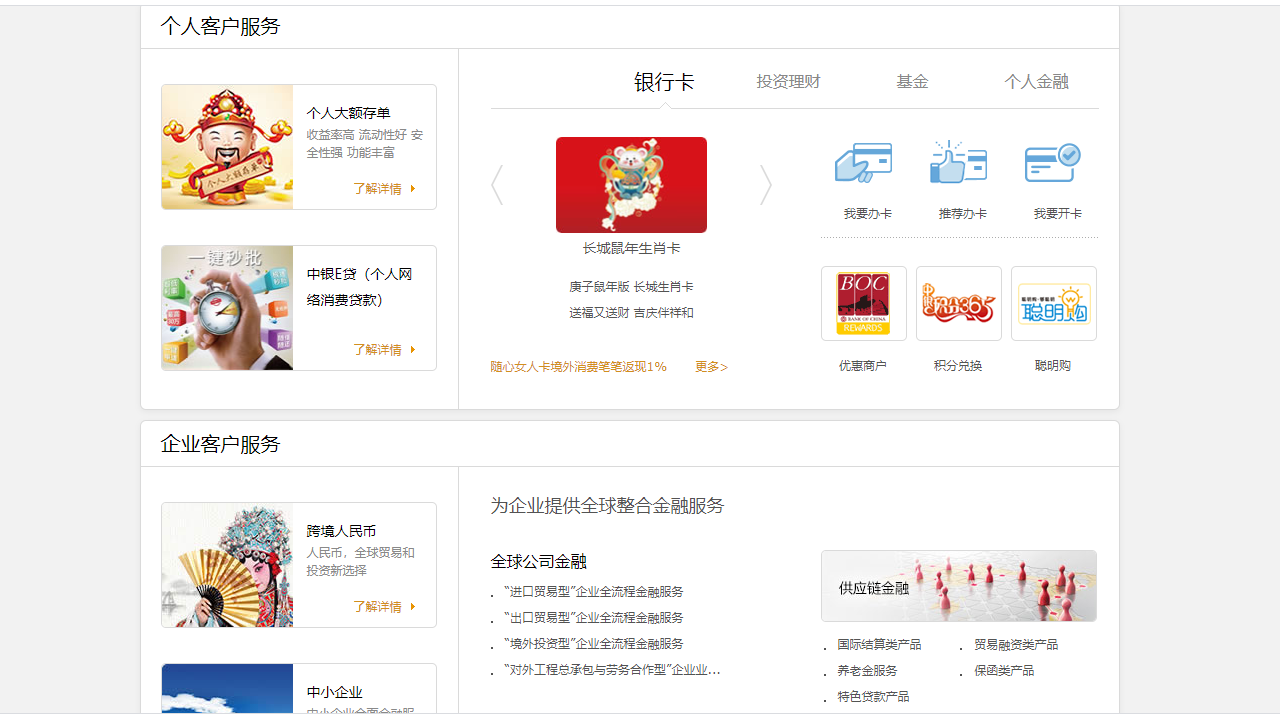Click the 积分兑换 中银积分365 icon
Image resolution: width=1280 pixels, height=720 pixels.
coord(958,303)
